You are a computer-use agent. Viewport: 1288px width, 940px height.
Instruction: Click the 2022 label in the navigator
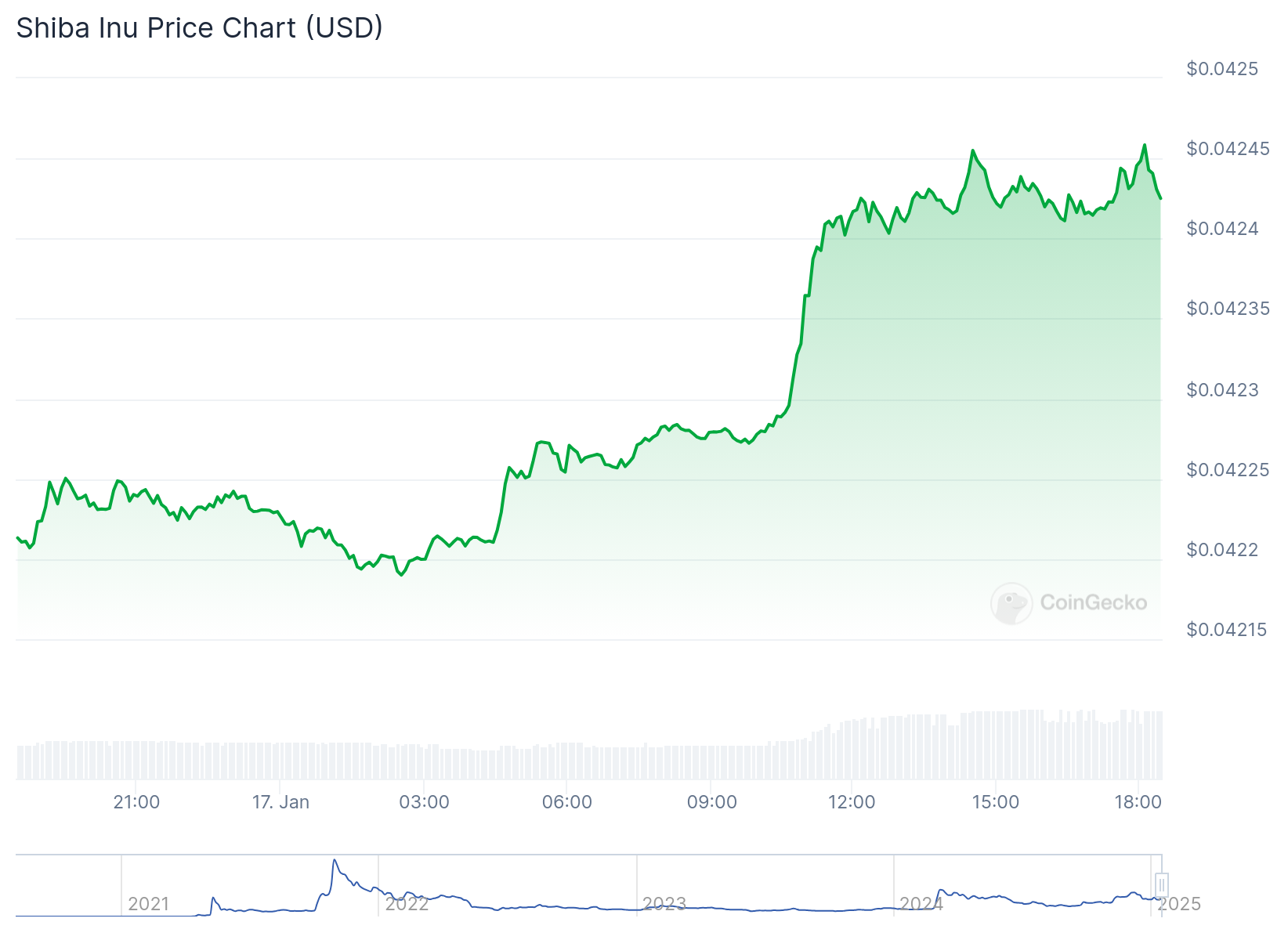[x=407, y=904]
